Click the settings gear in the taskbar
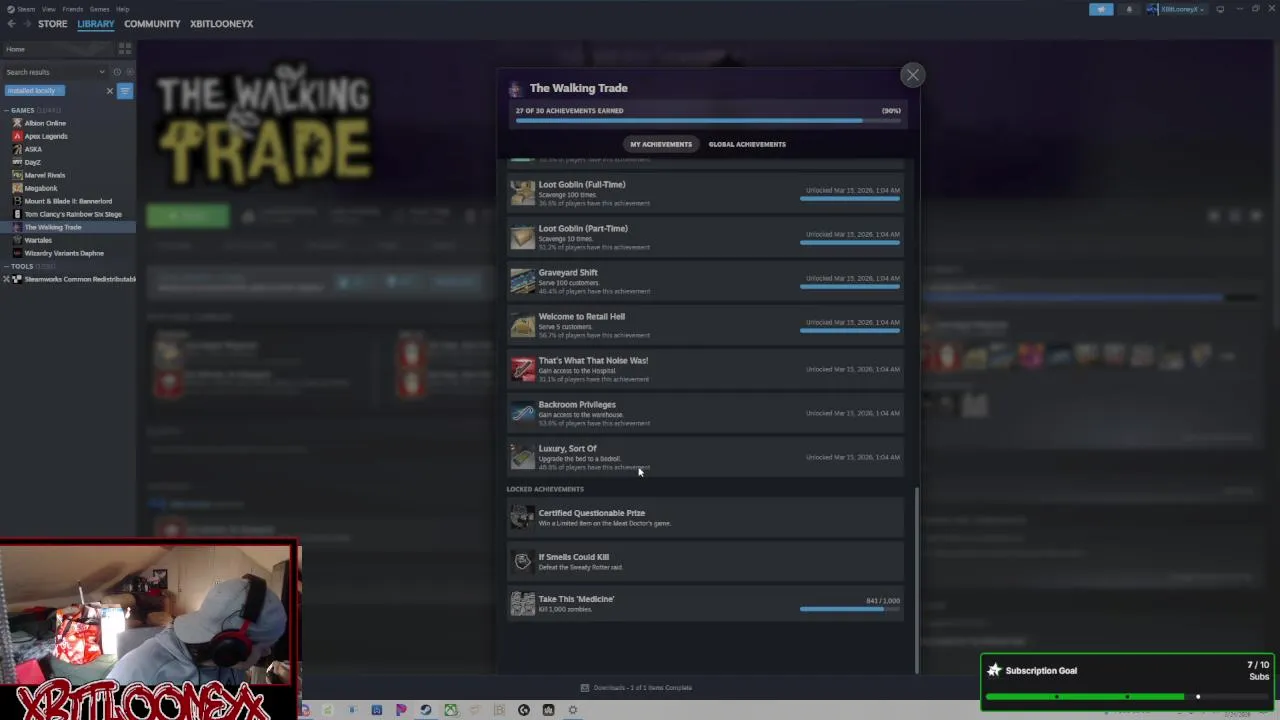Image resolution: width=1280 pixels, height=720 pixels. pyautogui.click(x=573, y=710)
